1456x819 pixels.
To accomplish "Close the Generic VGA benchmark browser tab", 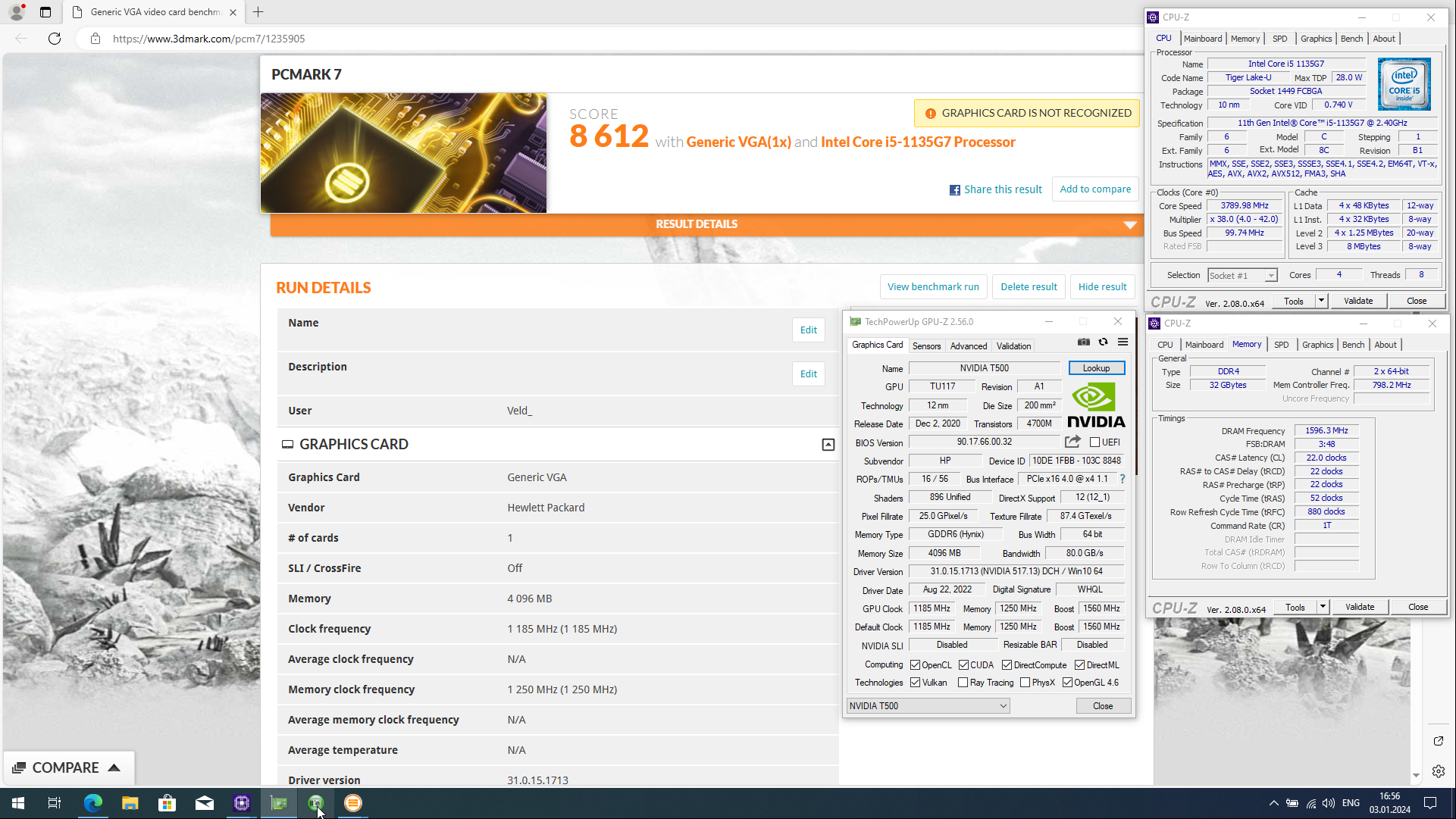I will (x=233, y=12).
